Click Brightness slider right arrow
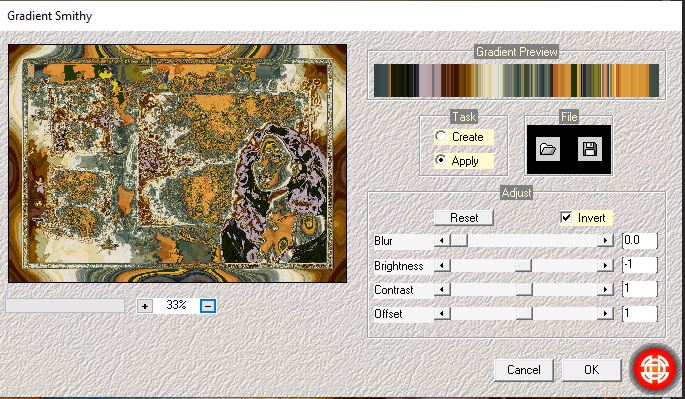 coord(605,265)
